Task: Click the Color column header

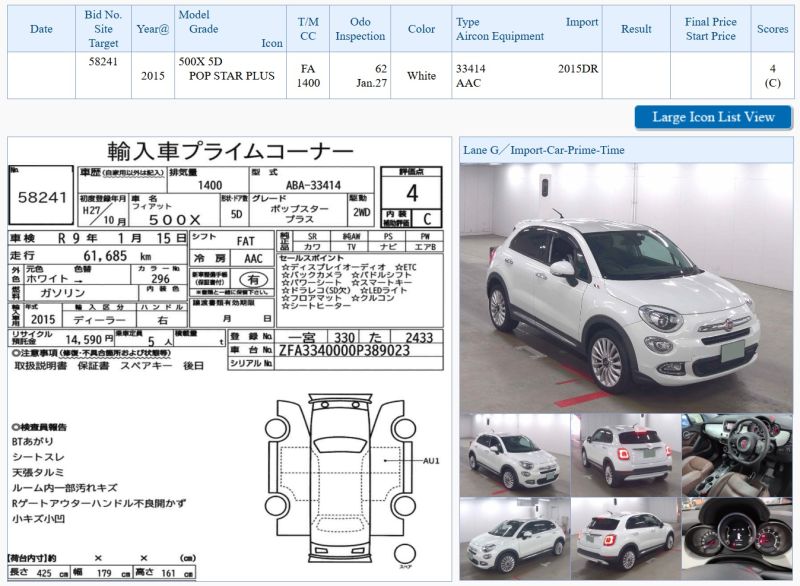Action: coord(421,29)
